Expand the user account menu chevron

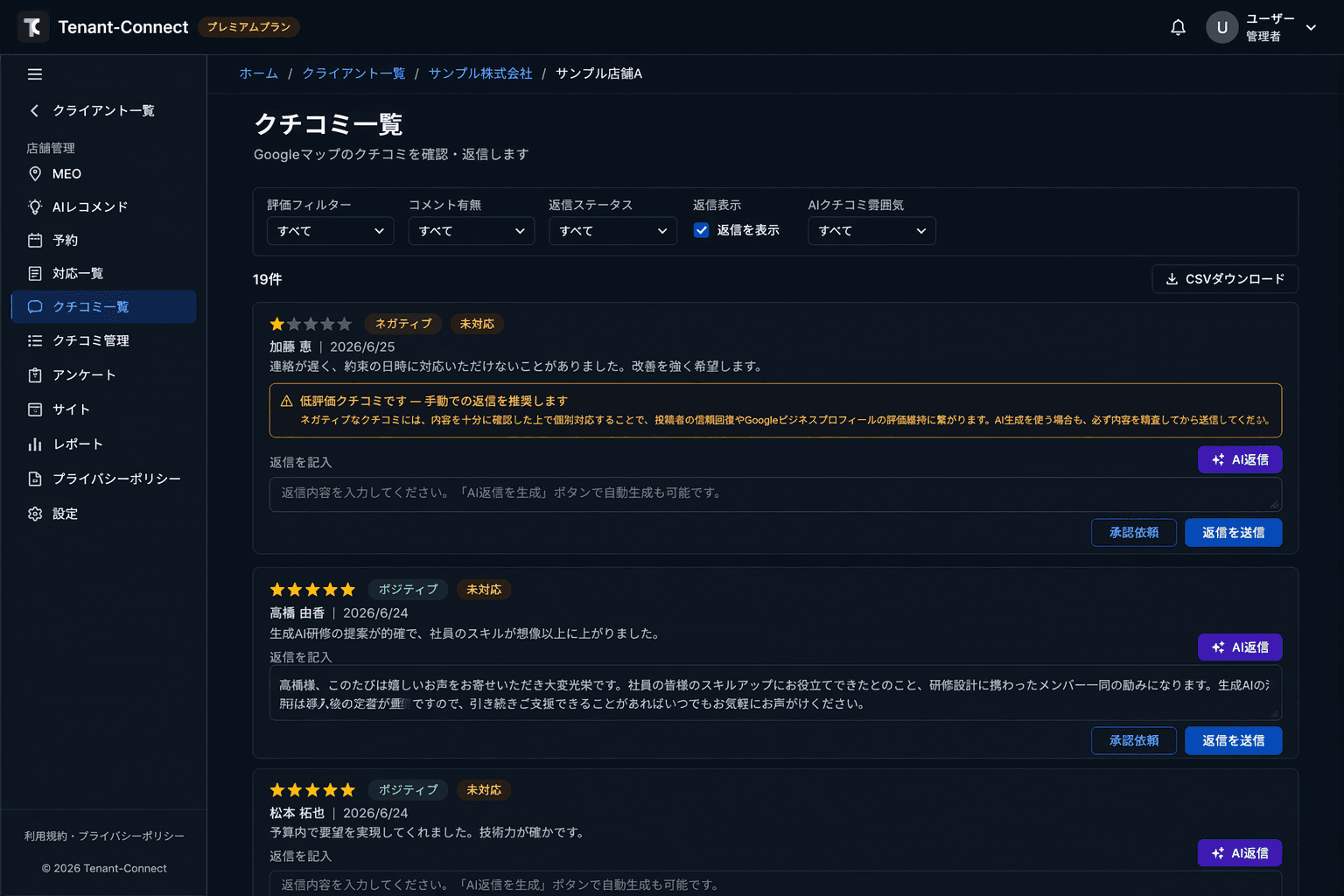1311,27
